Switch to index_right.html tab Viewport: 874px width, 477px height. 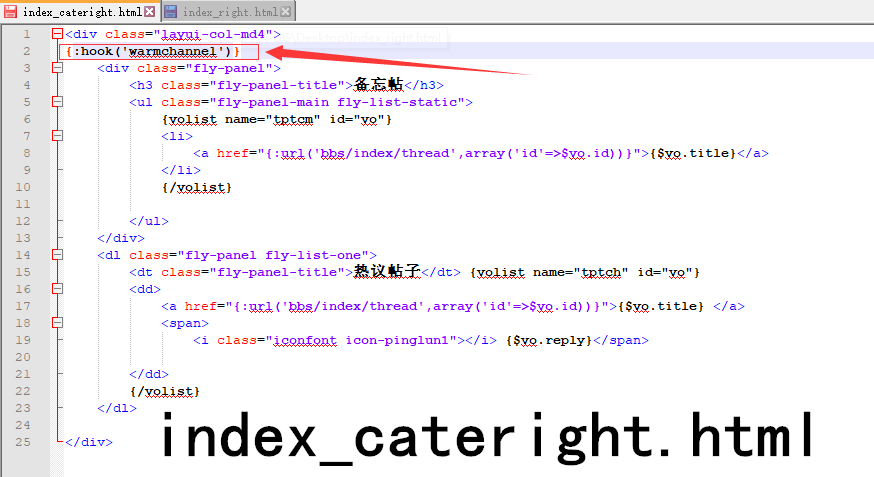(229, 12)
